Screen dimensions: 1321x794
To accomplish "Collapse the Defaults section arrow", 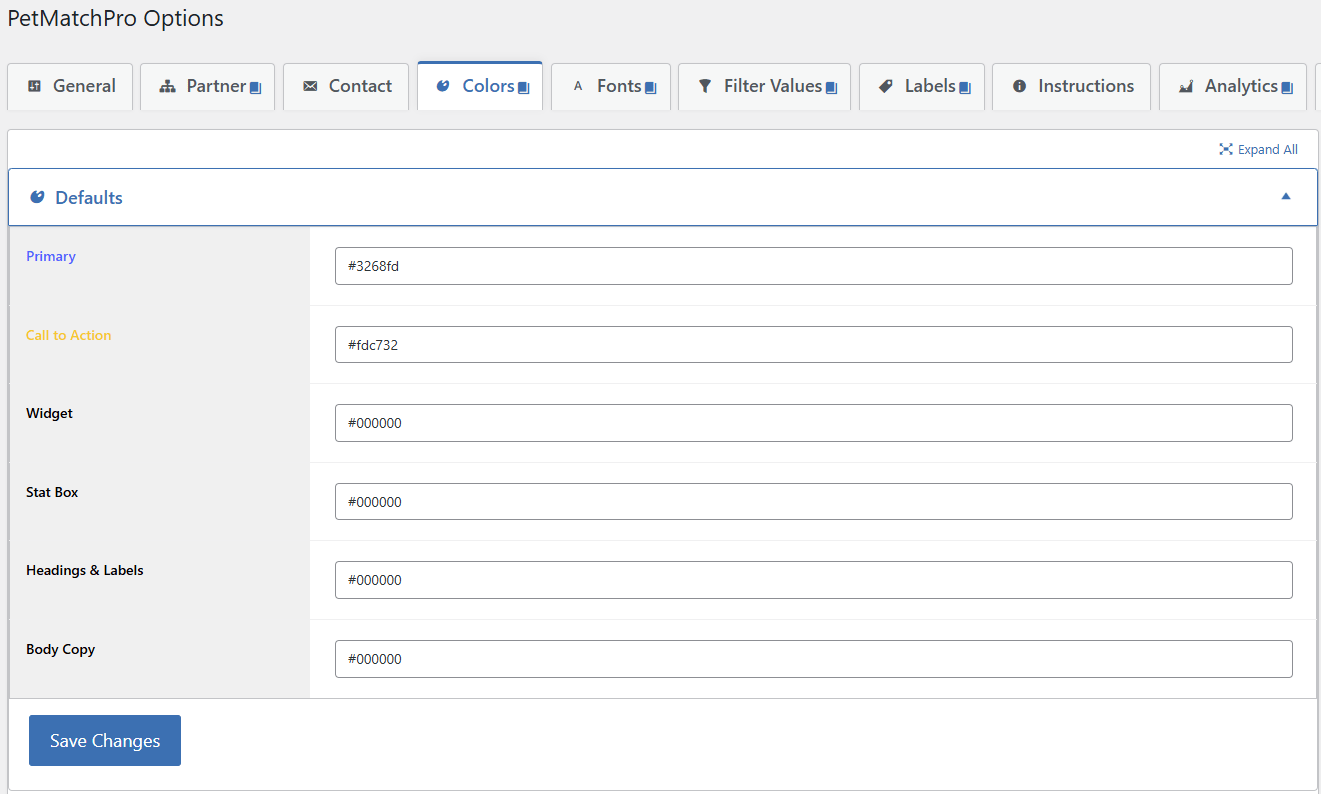I will click(x=1286, y=197).
